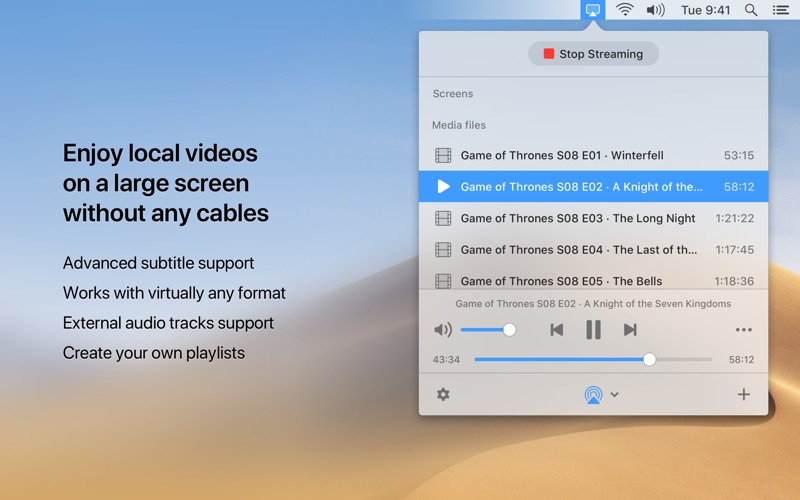
Task: Click the playback progress slider handle
Action: [x=649, y=360]
